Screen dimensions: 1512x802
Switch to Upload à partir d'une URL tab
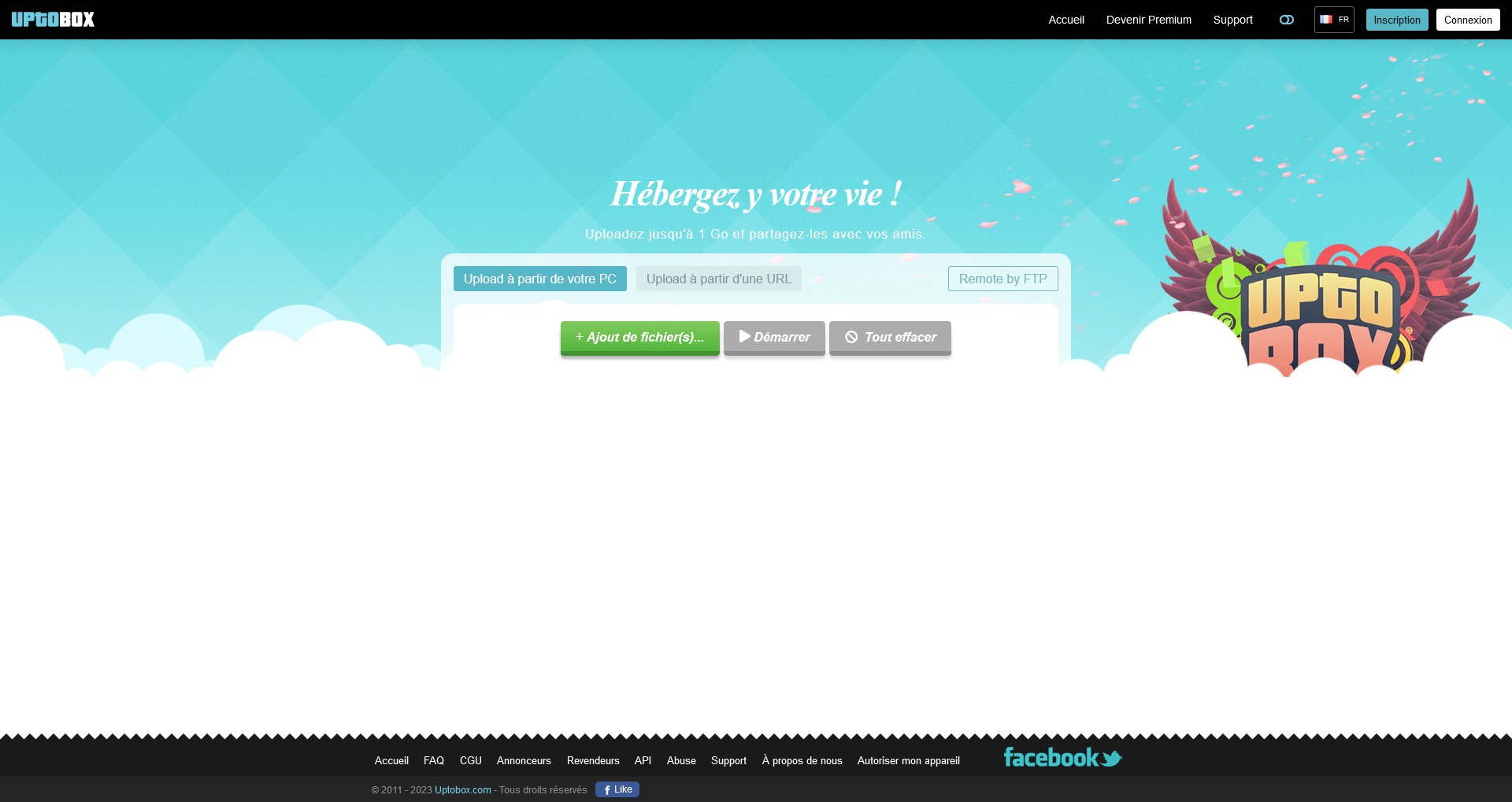pyautogui.click(x=719, y=279)
